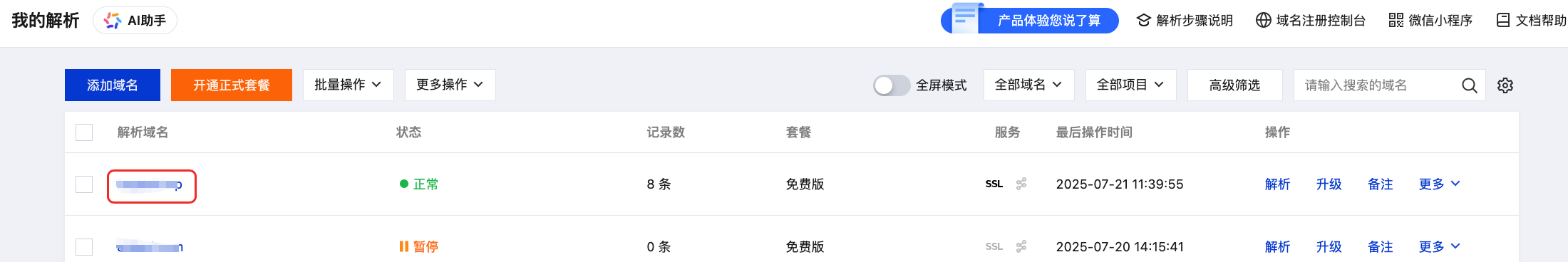The height and width of the screenshot is (262, 1568).
Task: Click the search magnifier icon
Action: click(x=1469, y=85)
